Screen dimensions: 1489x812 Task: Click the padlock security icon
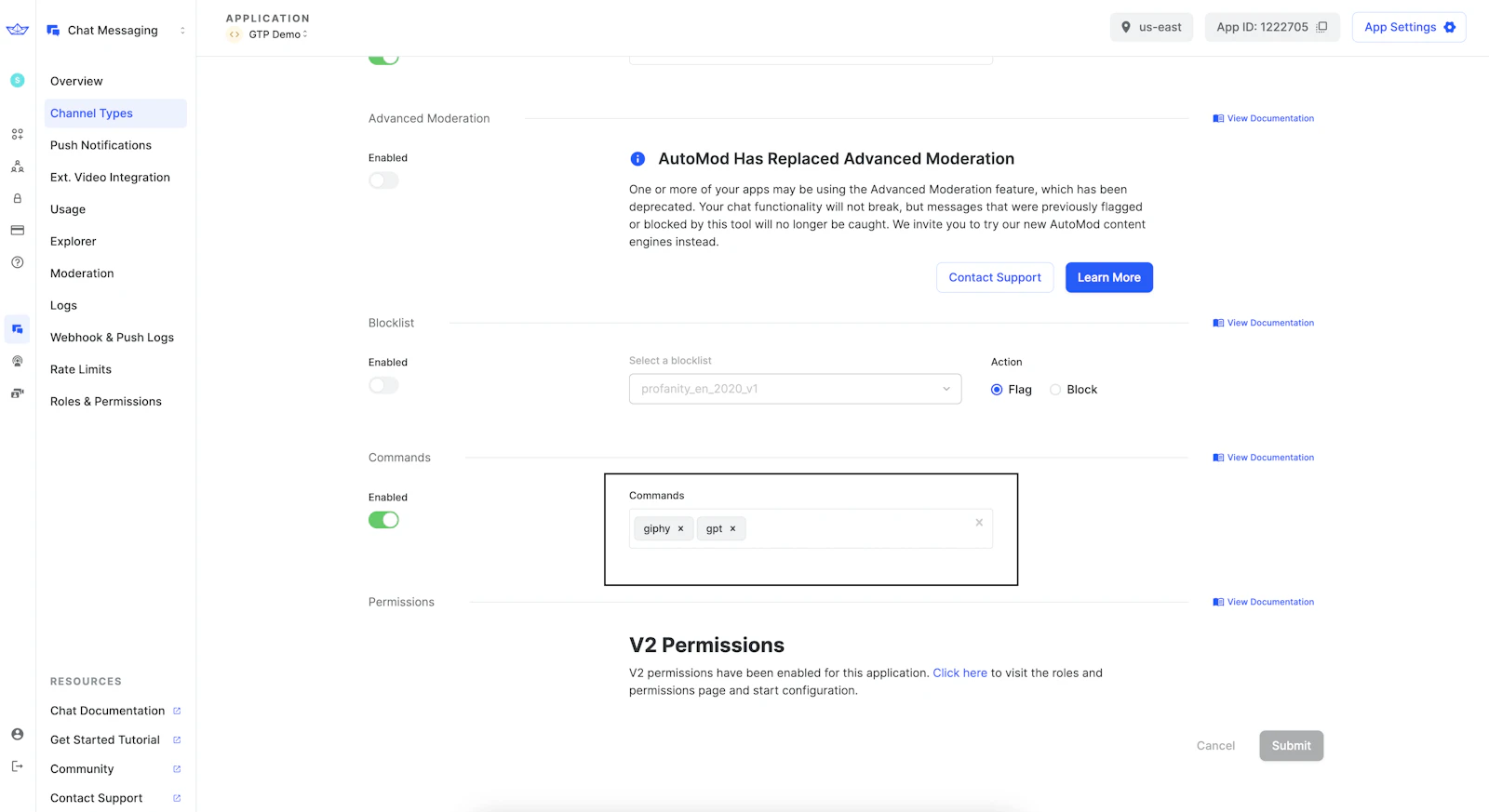click(x=17, y=198)
